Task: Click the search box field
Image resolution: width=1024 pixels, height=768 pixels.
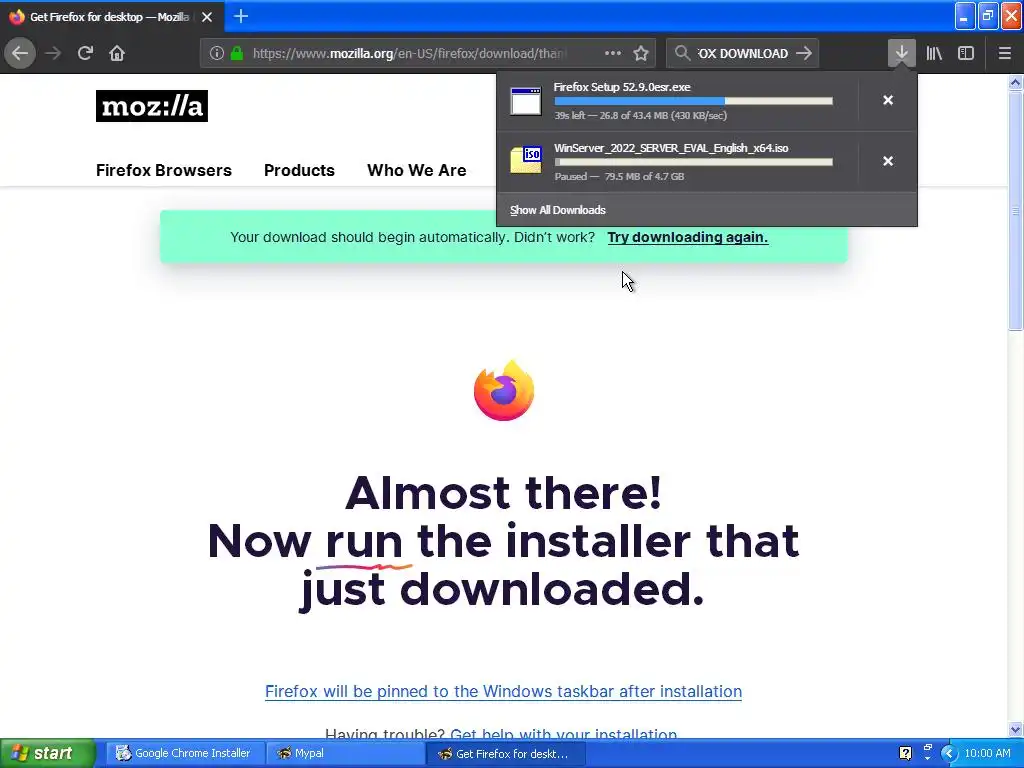Action: click(743, 54)
